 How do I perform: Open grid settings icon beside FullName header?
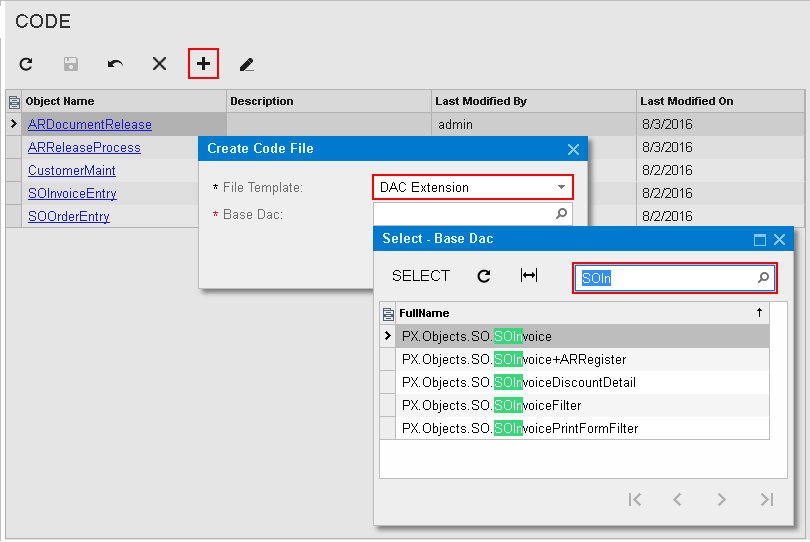388,314
